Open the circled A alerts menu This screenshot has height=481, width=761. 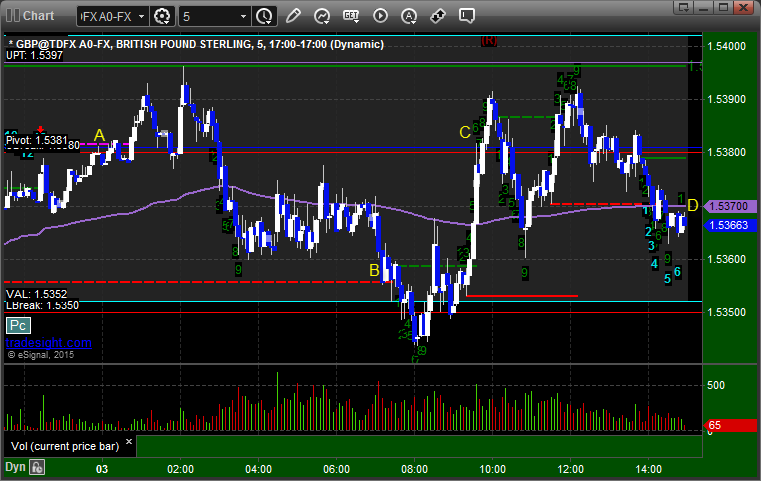pyautogui.click(x=409, y=16)
